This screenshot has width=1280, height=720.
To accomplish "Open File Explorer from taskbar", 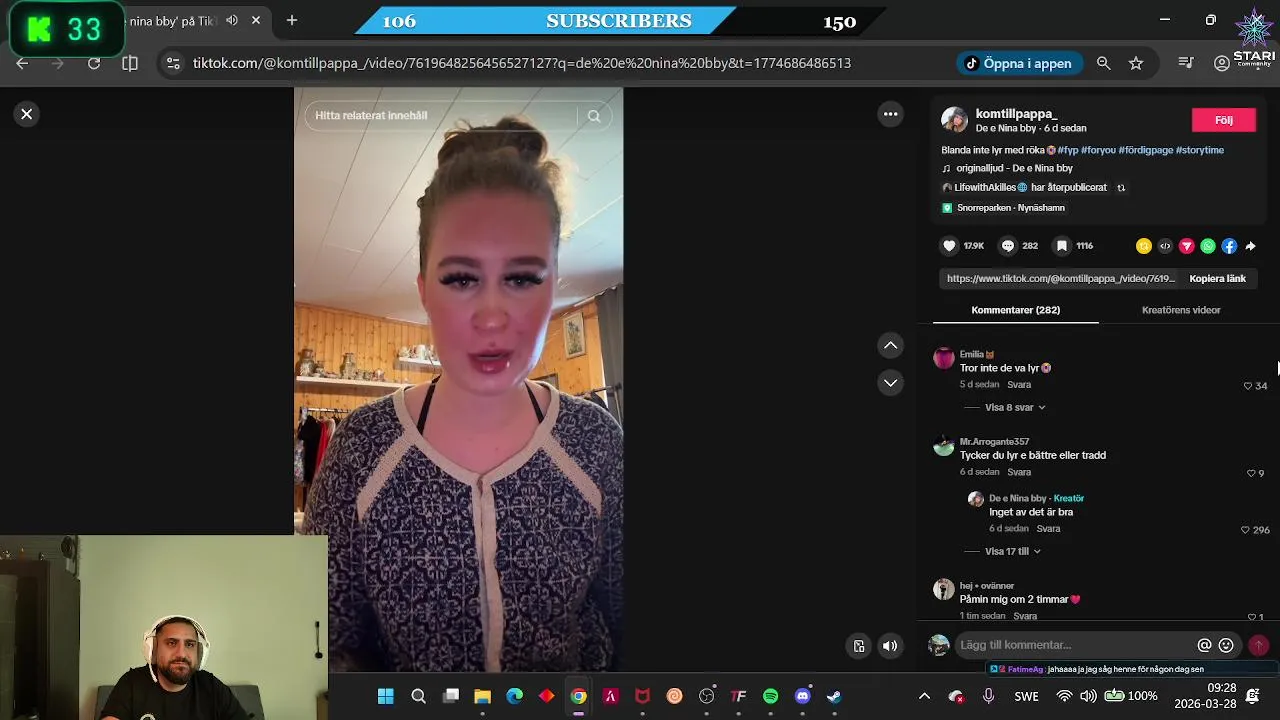I will (x=482, y=696).
